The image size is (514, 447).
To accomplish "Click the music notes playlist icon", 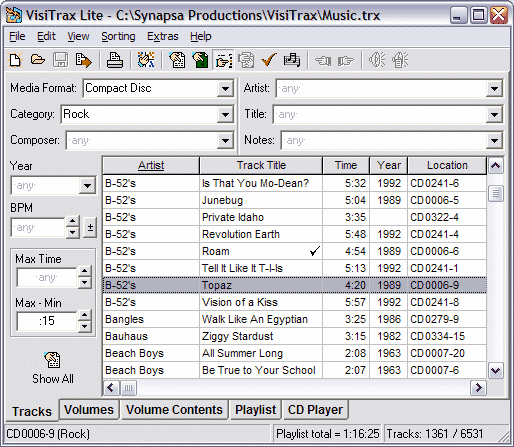I will tap(292, 60).
